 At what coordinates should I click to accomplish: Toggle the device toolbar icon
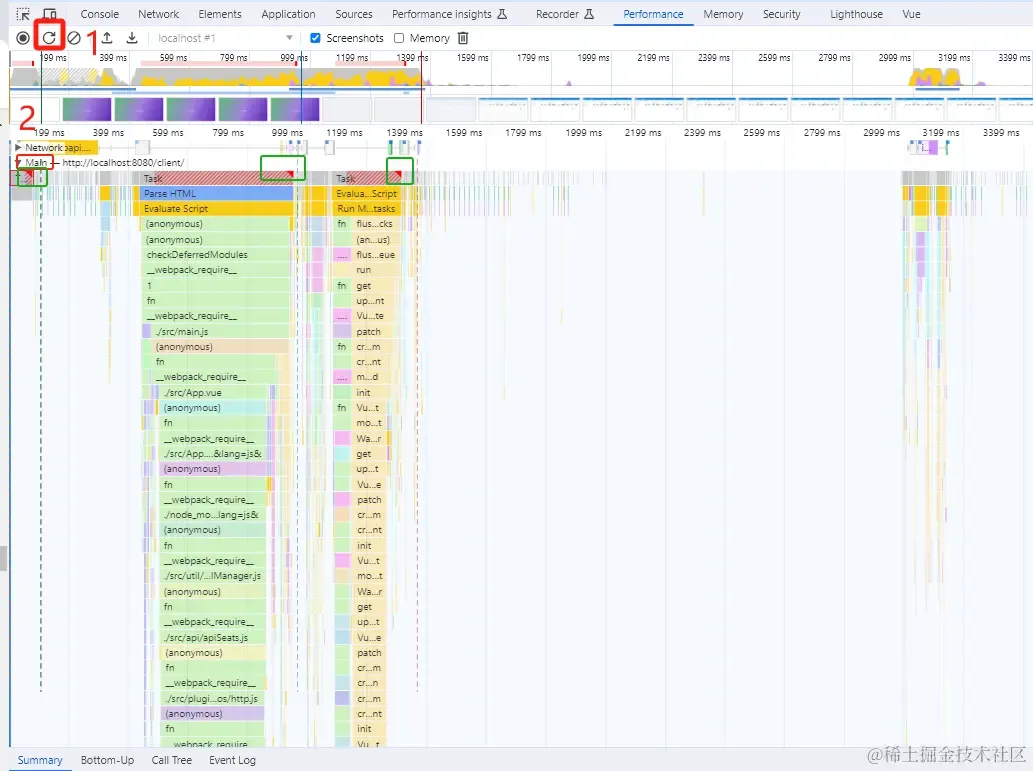[49, 14]
